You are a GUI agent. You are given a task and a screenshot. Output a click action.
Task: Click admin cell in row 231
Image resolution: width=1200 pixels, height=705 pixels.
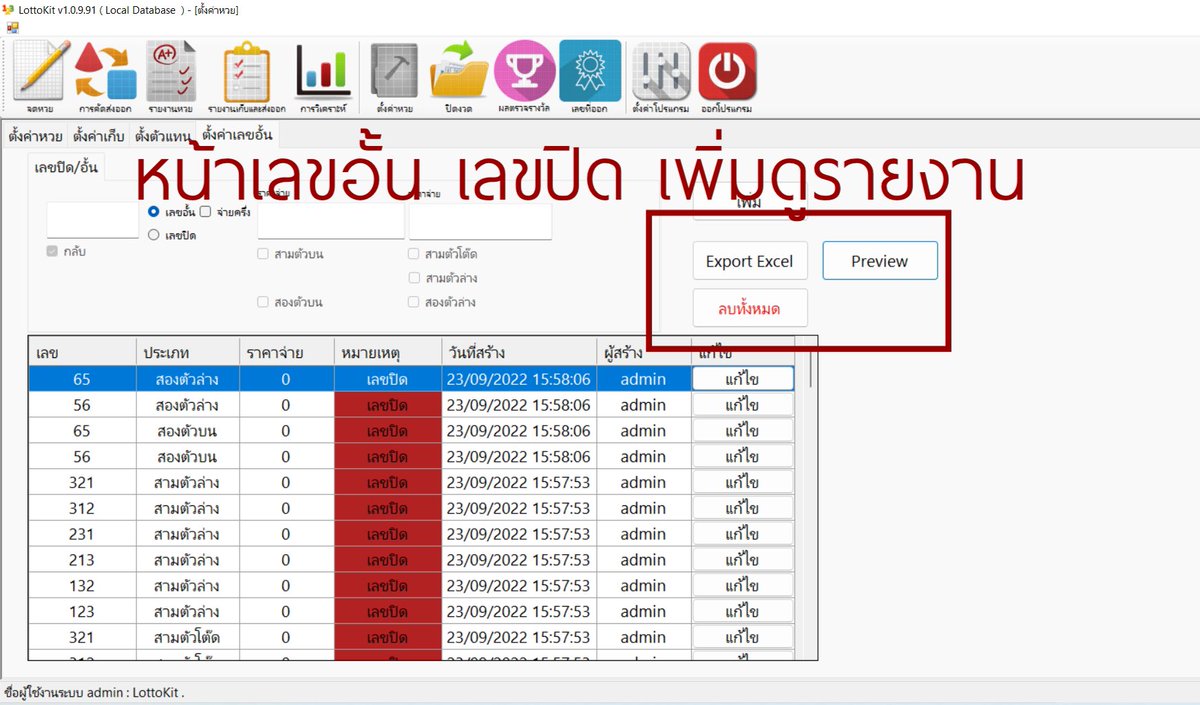[x=643, y=534]
